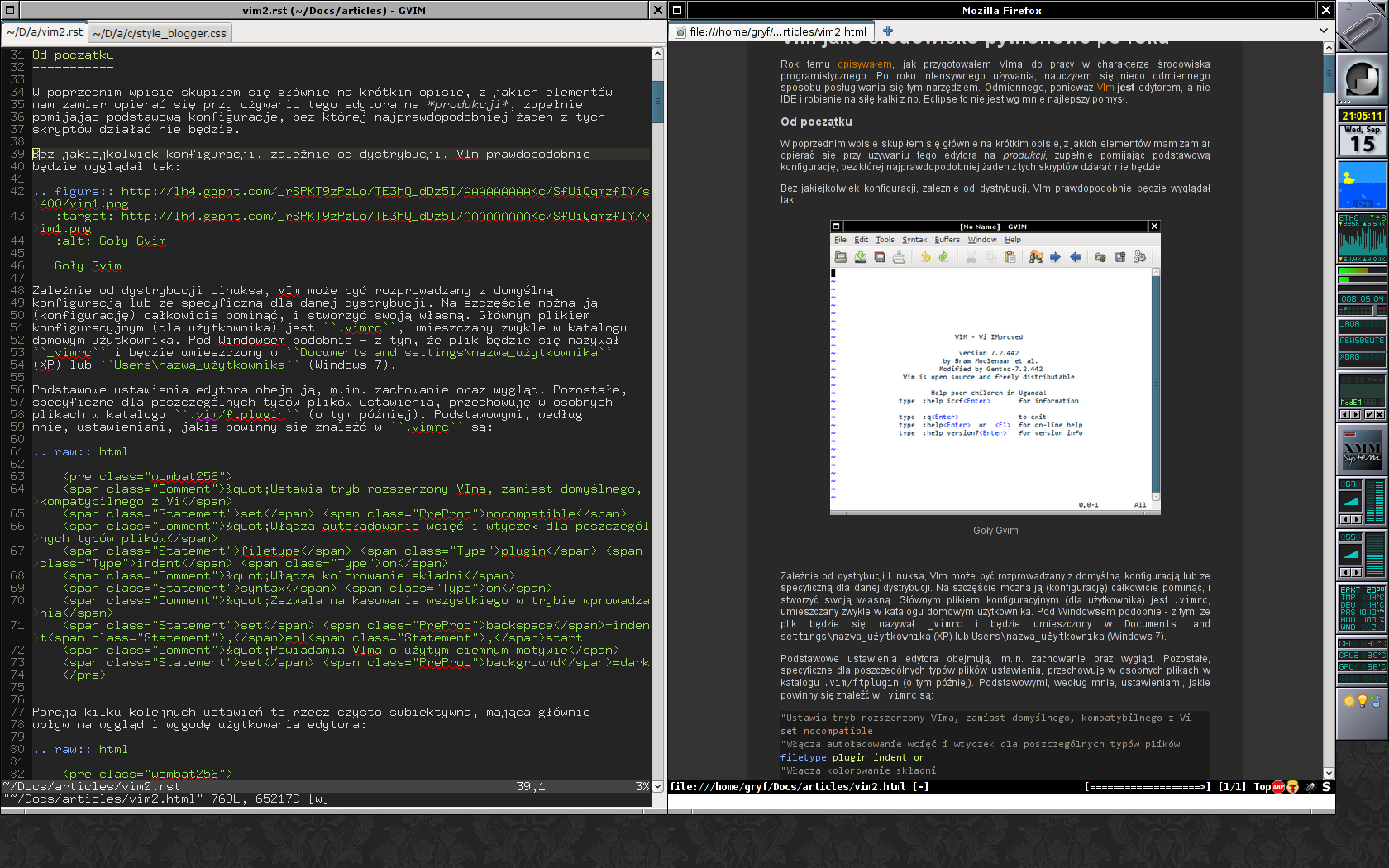1389x868 pixels.
Task: Click the NoScript S status bar icon
Action: (1326, 787)
